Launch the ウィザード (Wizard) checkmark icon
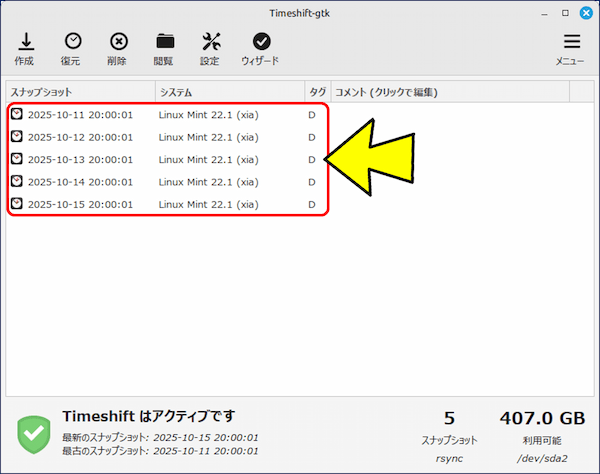The image size is (600, 474). [x=261, y=42]
